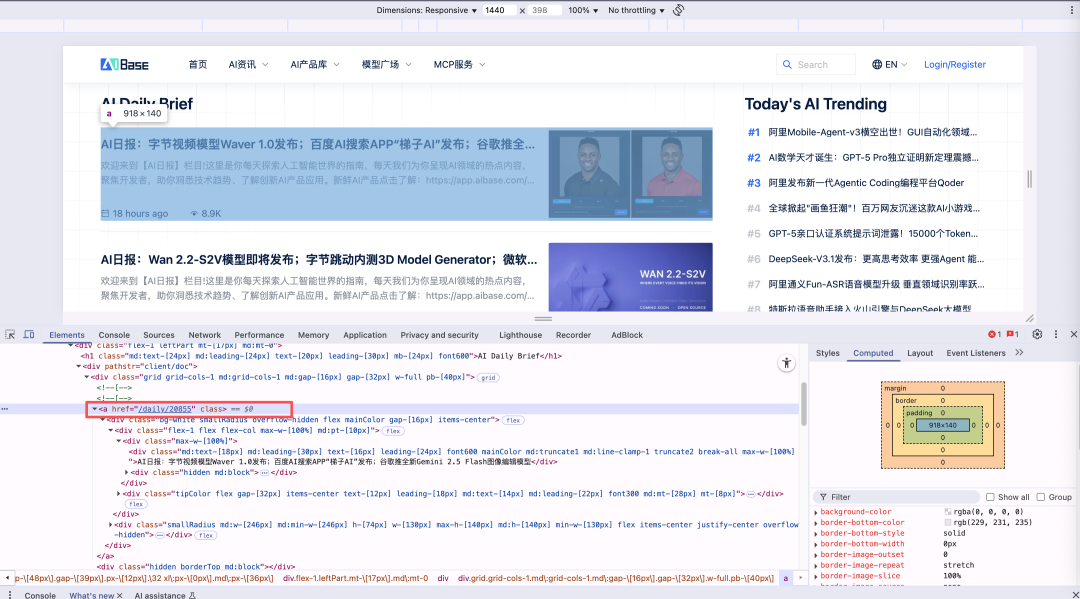The height and width of the screenshot is (599, 1080).
Task: Expand background-color computed property
Action: [816, 512]
